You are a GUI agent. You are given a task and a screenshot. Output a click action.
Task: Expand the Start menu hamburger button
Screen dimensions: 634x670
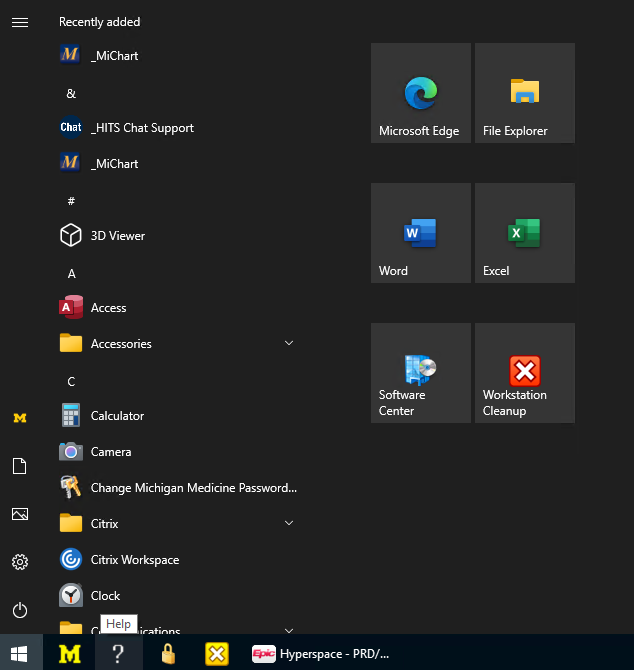(20, 22)
